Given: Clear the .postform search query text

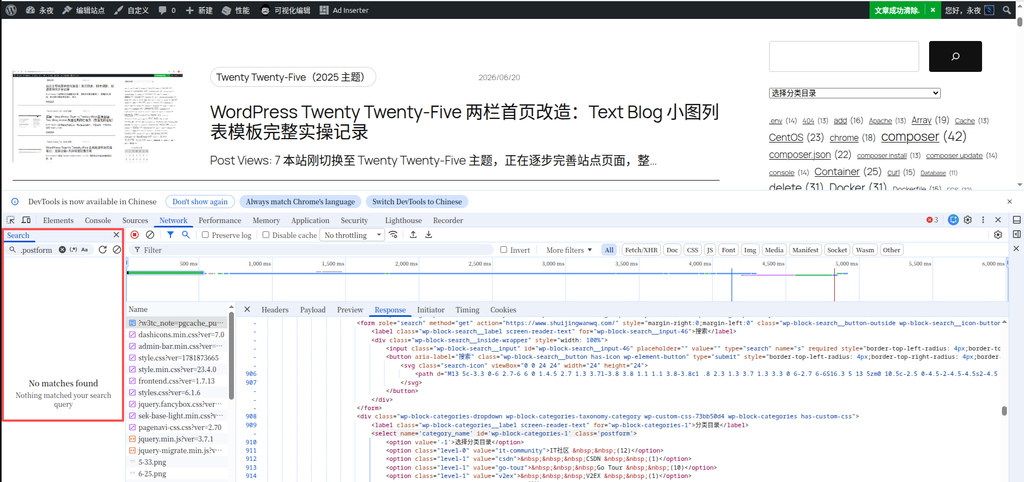Looking at the screenshot, I should pyautogui.click(x=62, y=249).
